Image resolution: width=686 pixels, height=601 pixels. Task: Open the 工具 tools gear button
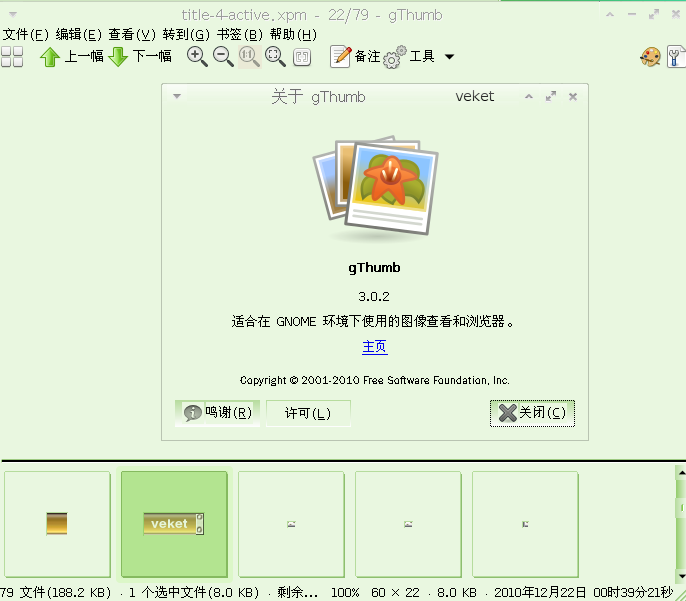point(408,56)
